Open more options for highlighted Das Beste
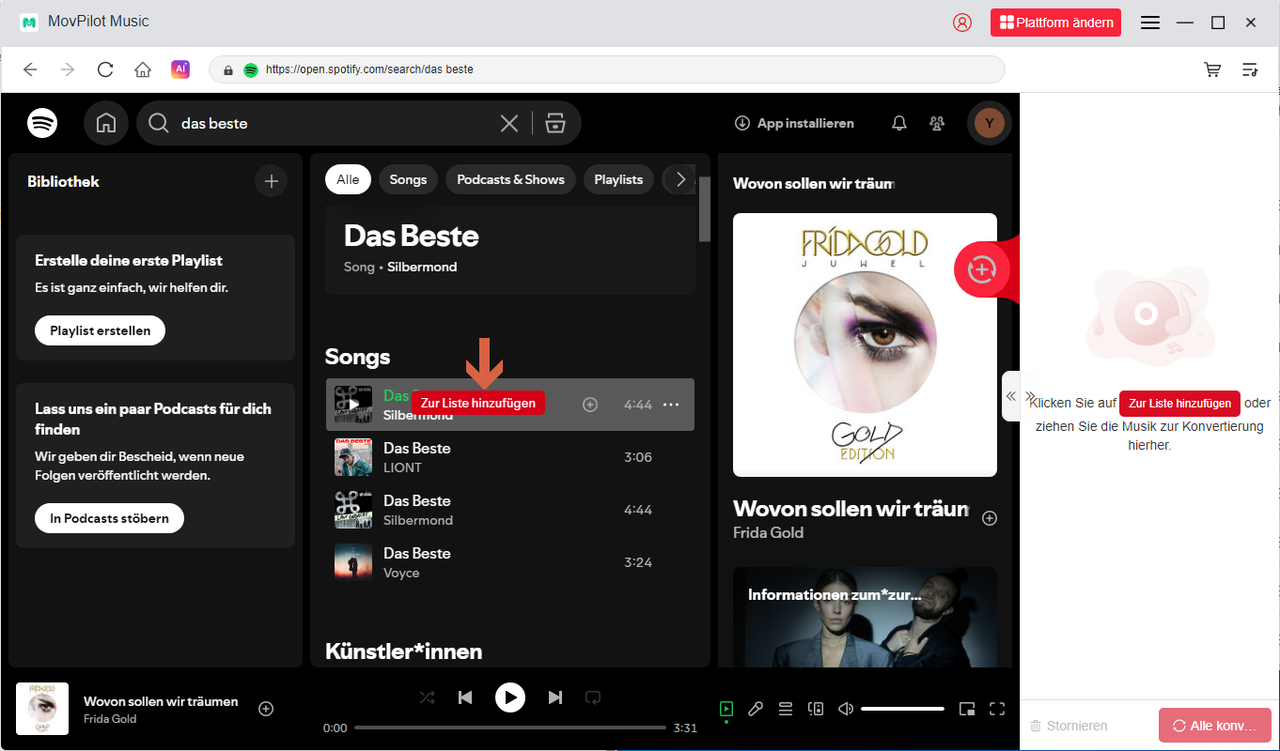Image resolution: width=1280 pixels, height=751 pixels. (x=671, y=404)
